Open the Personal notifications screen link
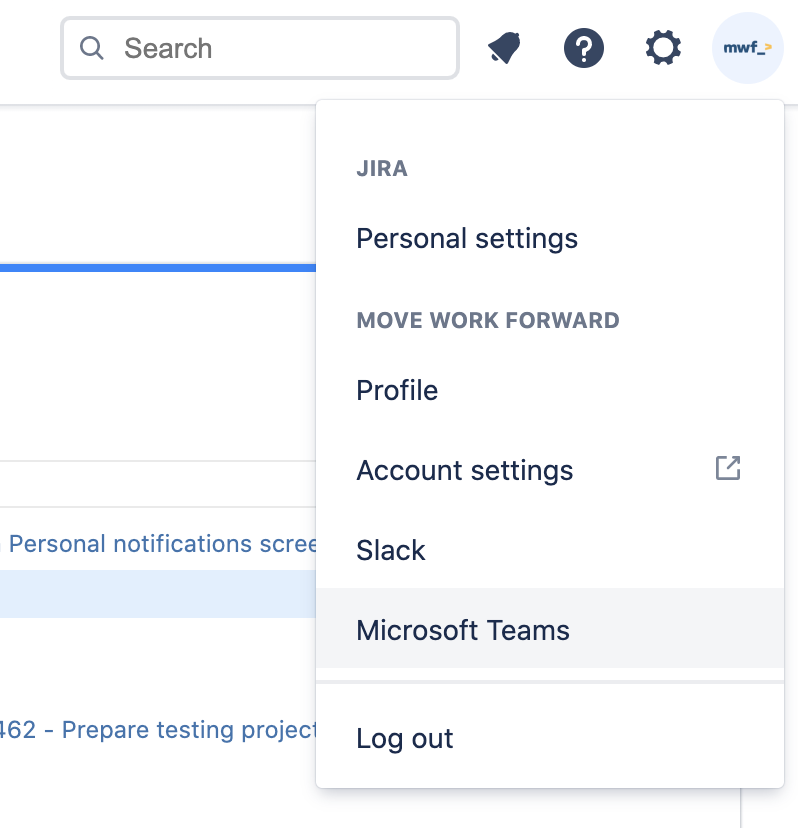798x828 pixels. coord(162,544)
